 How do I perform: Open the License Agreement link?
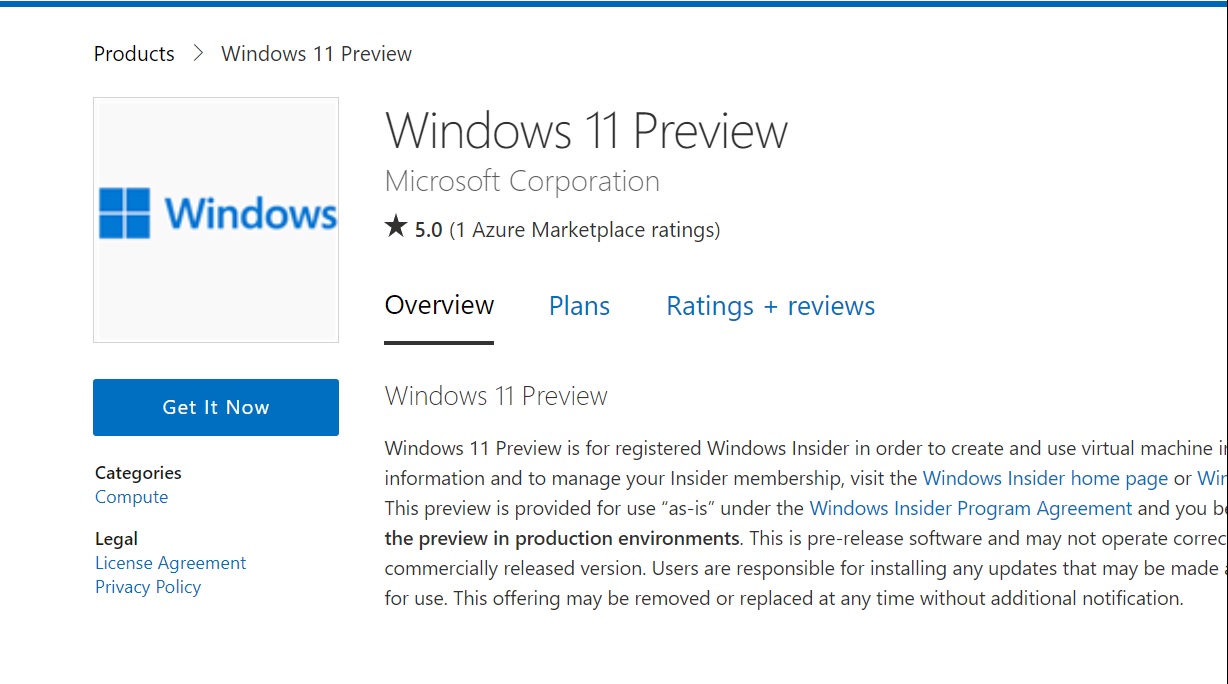(170, 563)
